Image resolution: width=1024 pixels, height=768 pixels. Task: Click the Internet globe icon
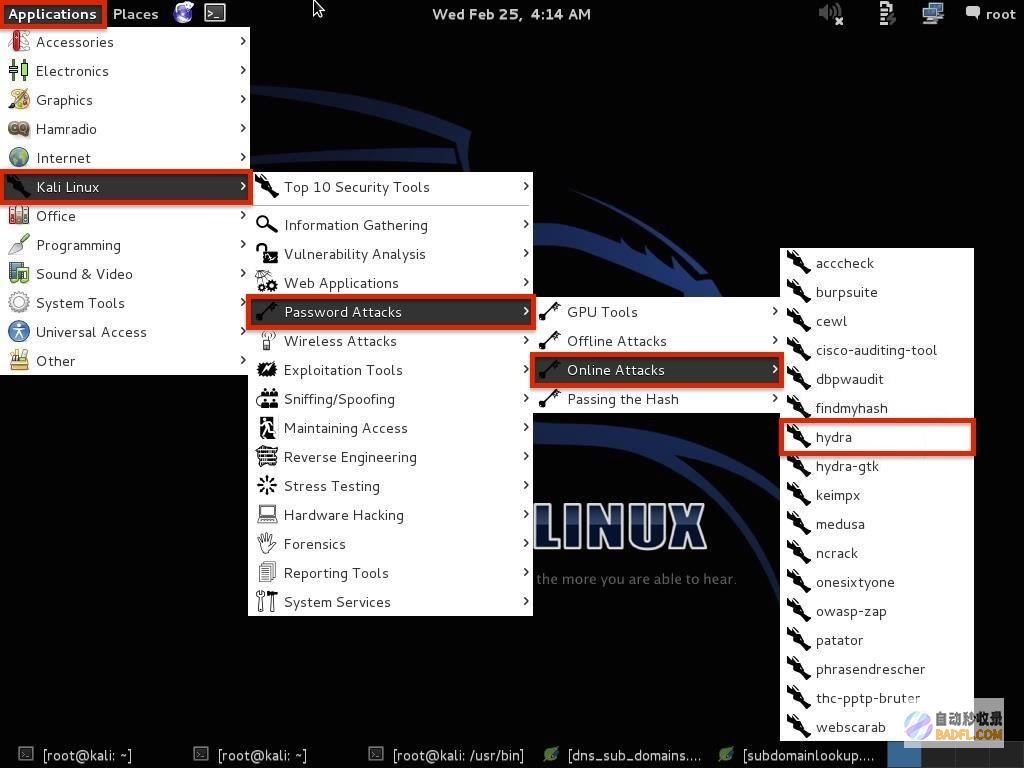tap(18, 157)
